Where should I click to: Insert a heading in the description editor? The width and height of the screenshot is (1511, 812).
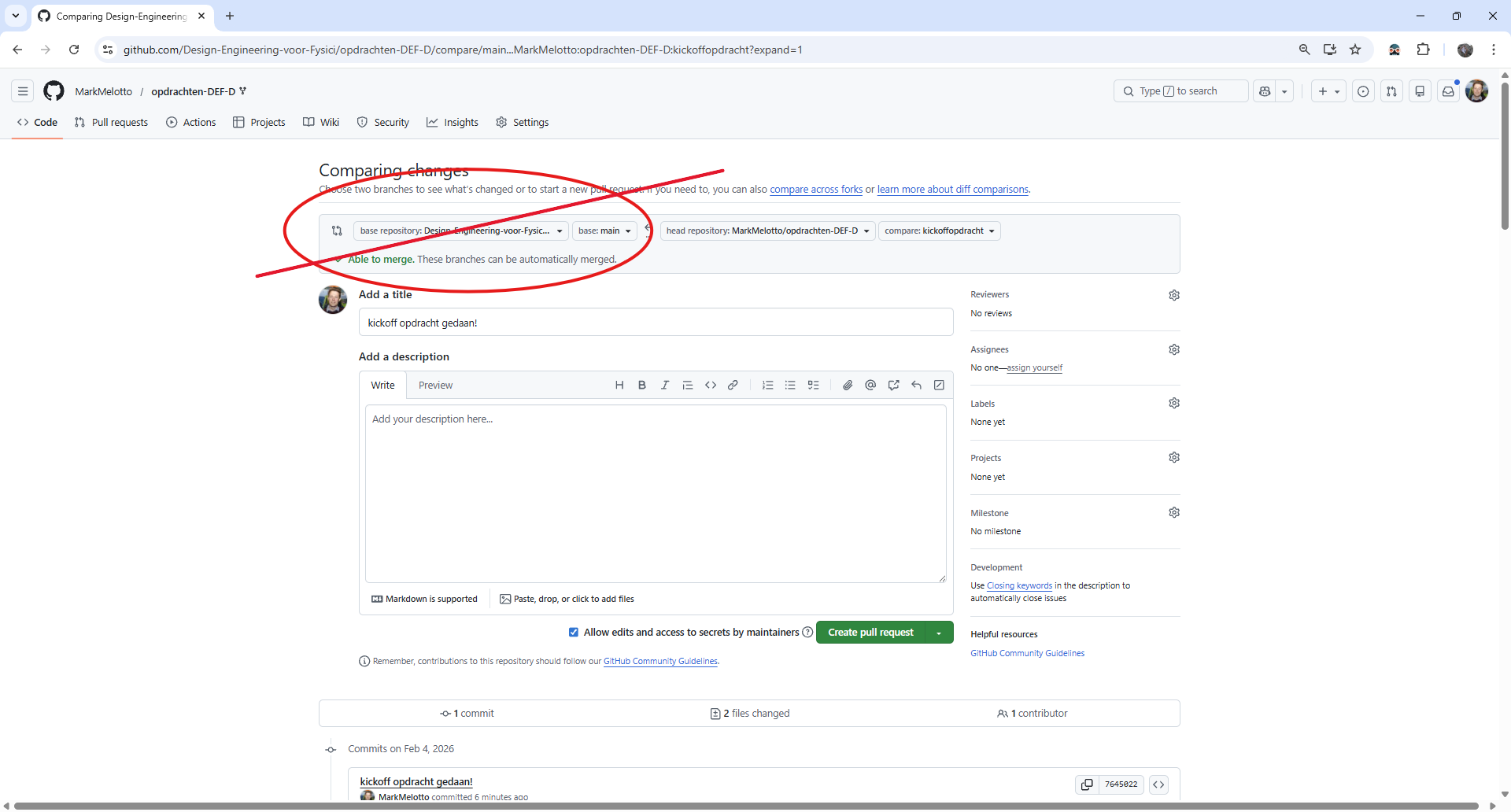click(x=619, y=386)
